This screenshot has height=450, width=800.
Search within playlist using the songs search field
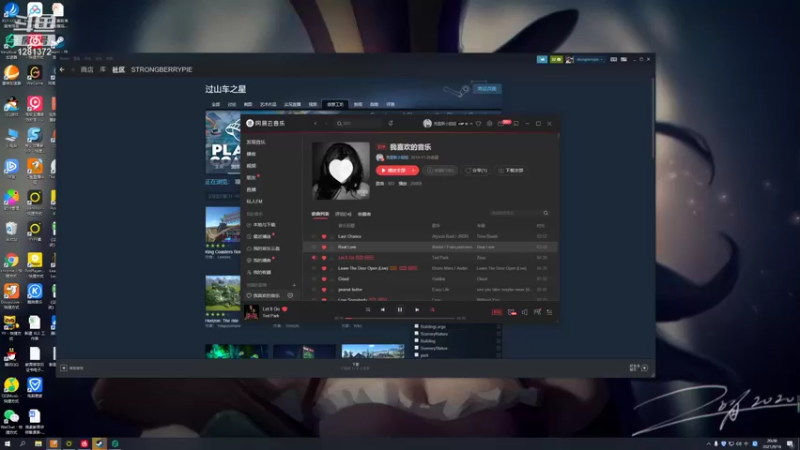click(x=518, y=213)
